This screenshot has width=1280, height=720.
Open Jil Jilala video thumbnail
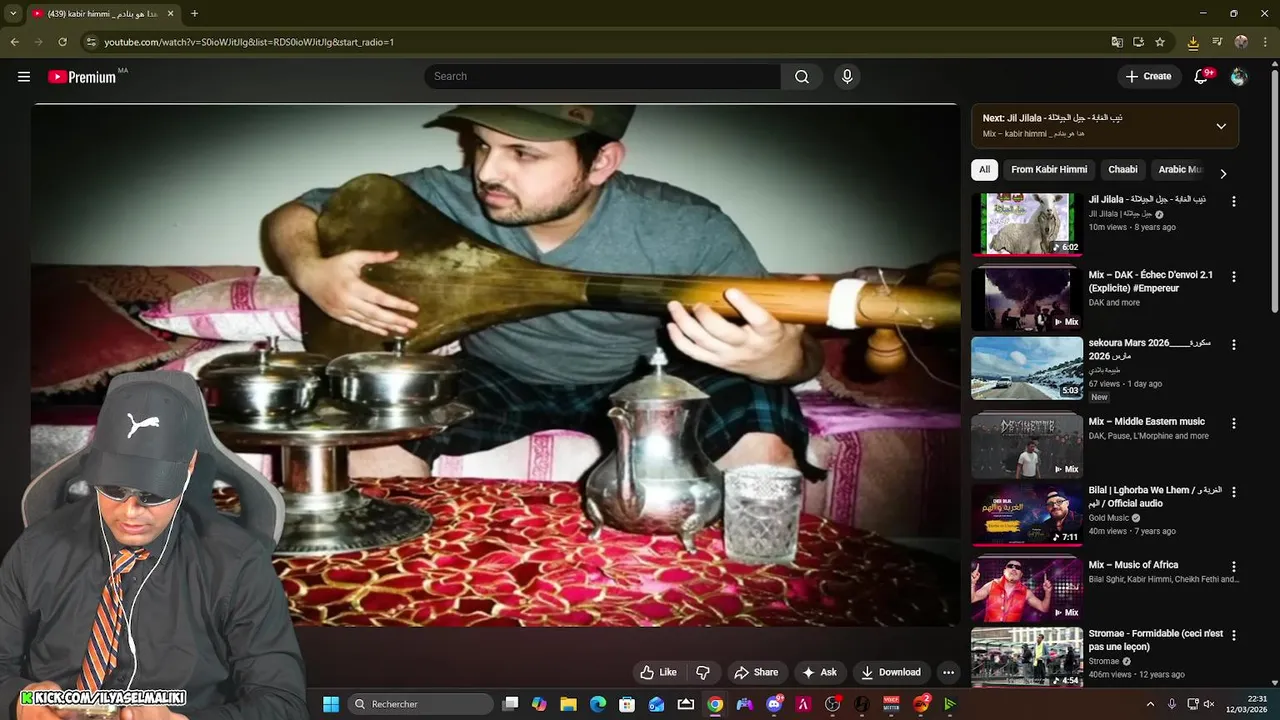click(x=1027, y=224)
